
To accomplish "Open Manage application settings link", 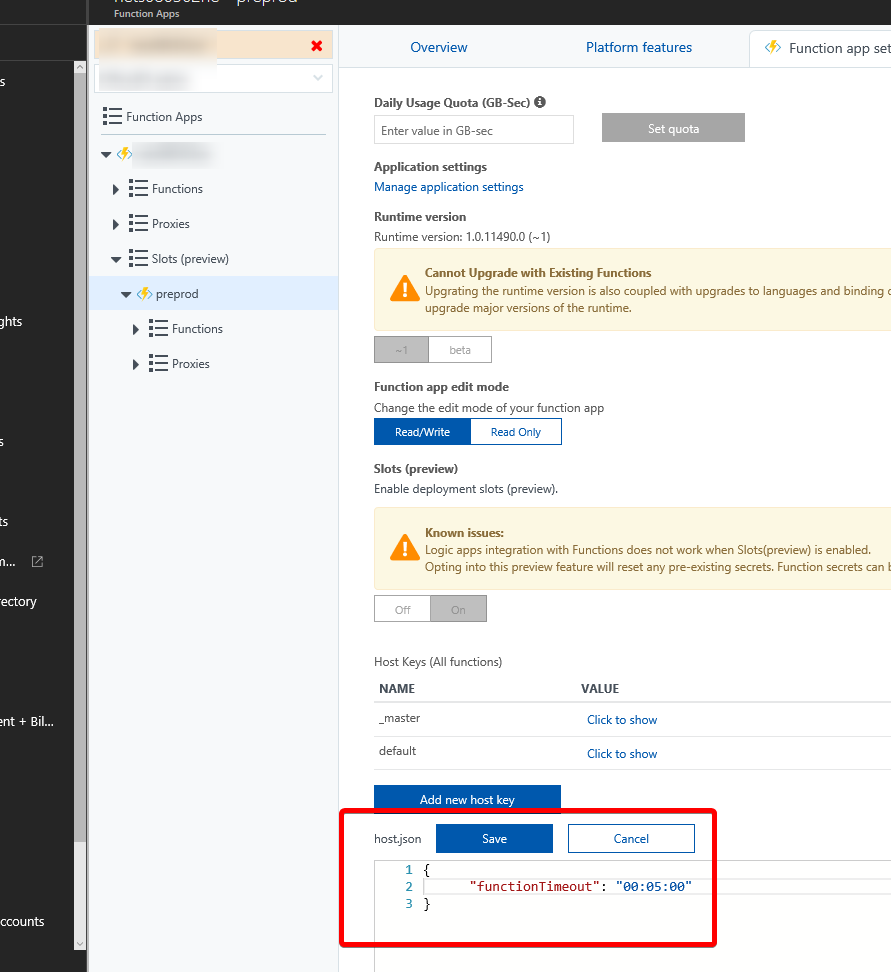I will tap(448, 186).
